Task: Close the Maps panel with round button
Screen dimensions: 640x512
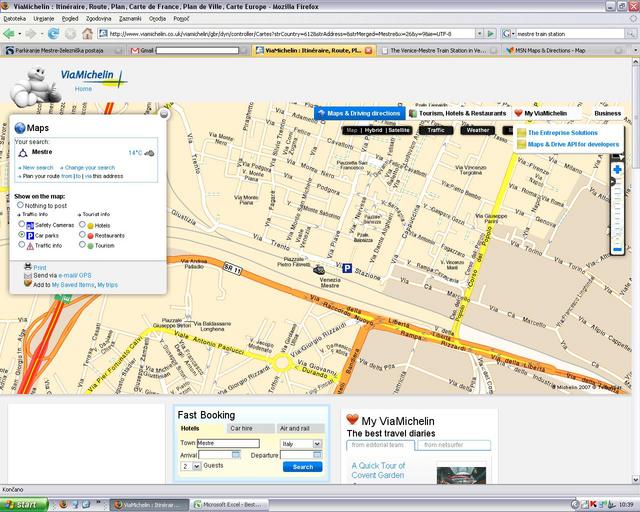Action: tap(164, 114)
